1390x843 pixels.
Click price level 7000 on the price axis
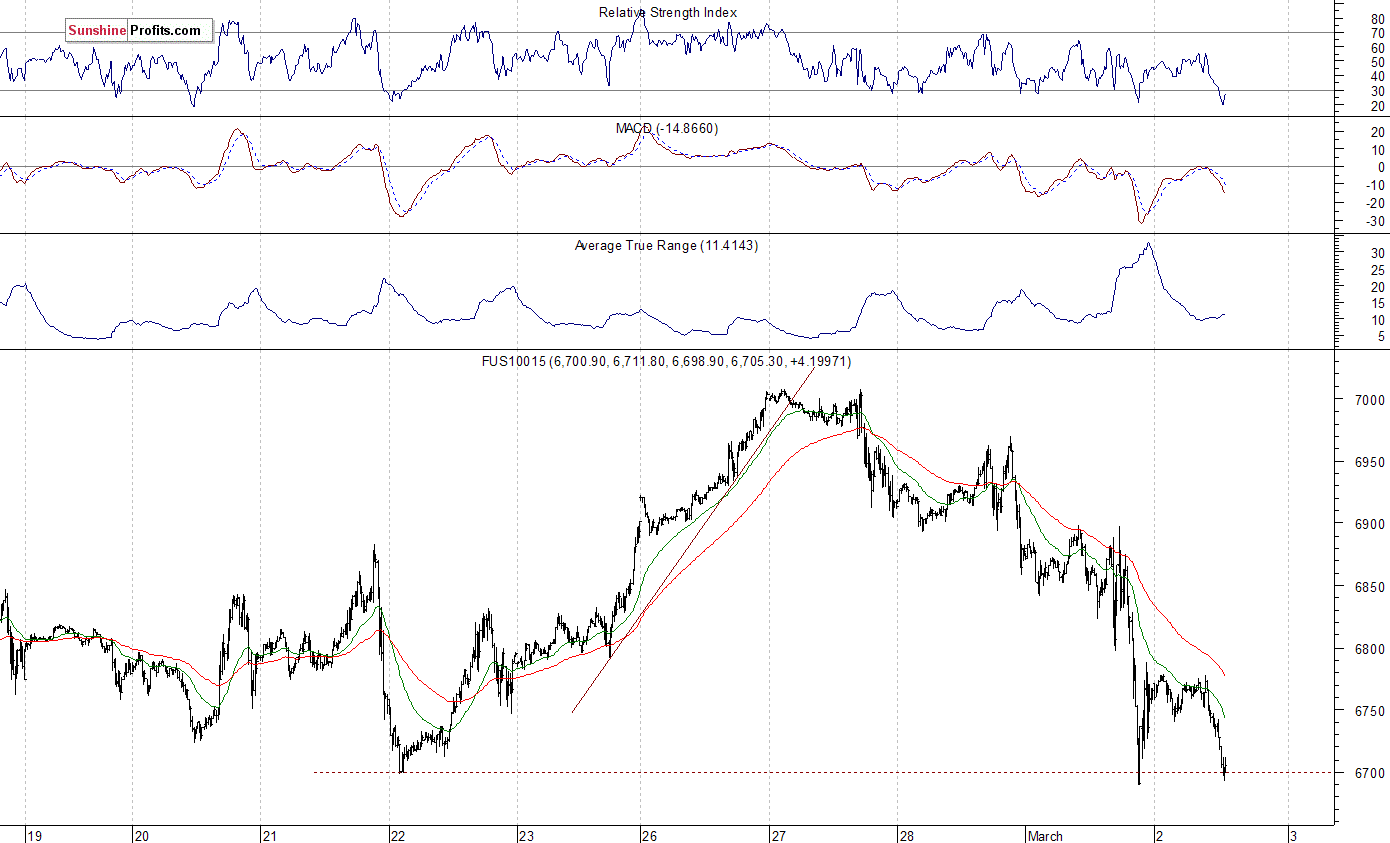pyautogui.click(x=1370, y=400)
